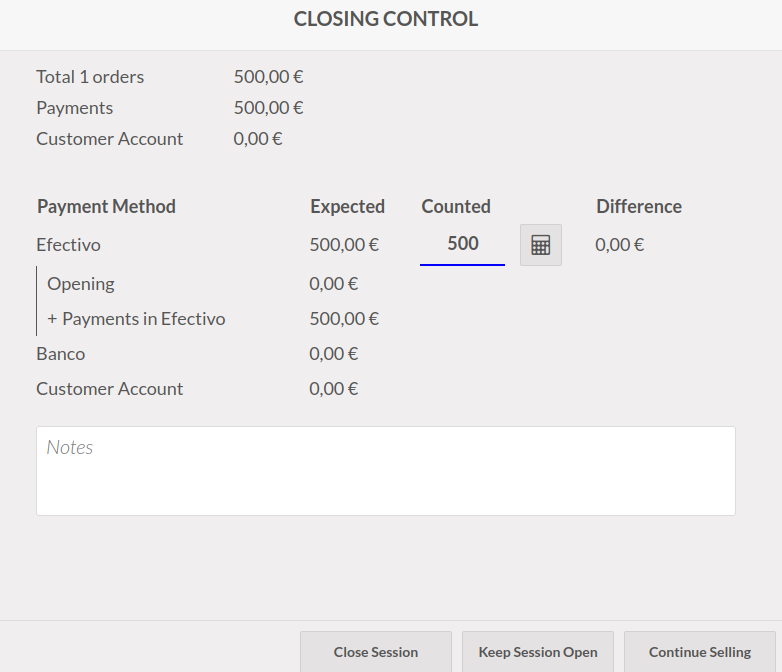Focus the Notes text area

pyautogui.click(x=385, y=471)
